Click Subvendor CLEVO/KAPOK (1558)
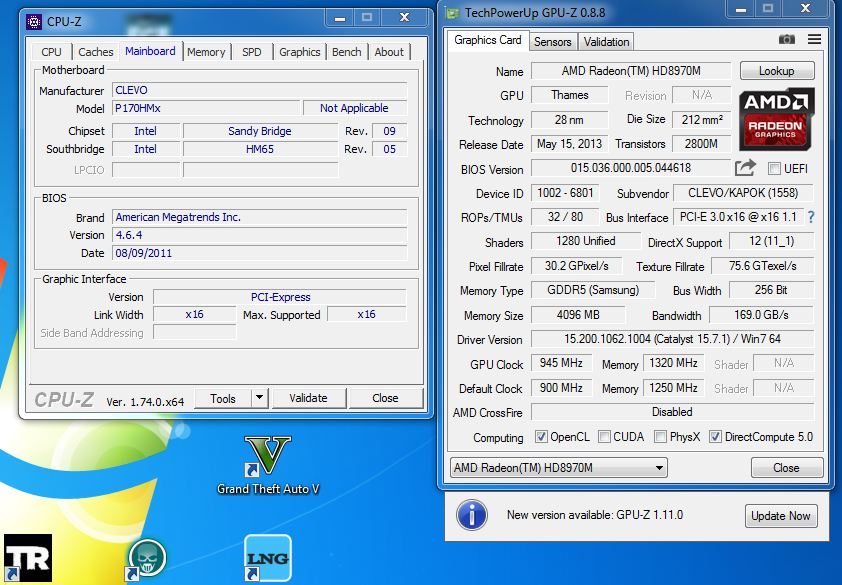 pyautogui.click(x=743, y=193)
